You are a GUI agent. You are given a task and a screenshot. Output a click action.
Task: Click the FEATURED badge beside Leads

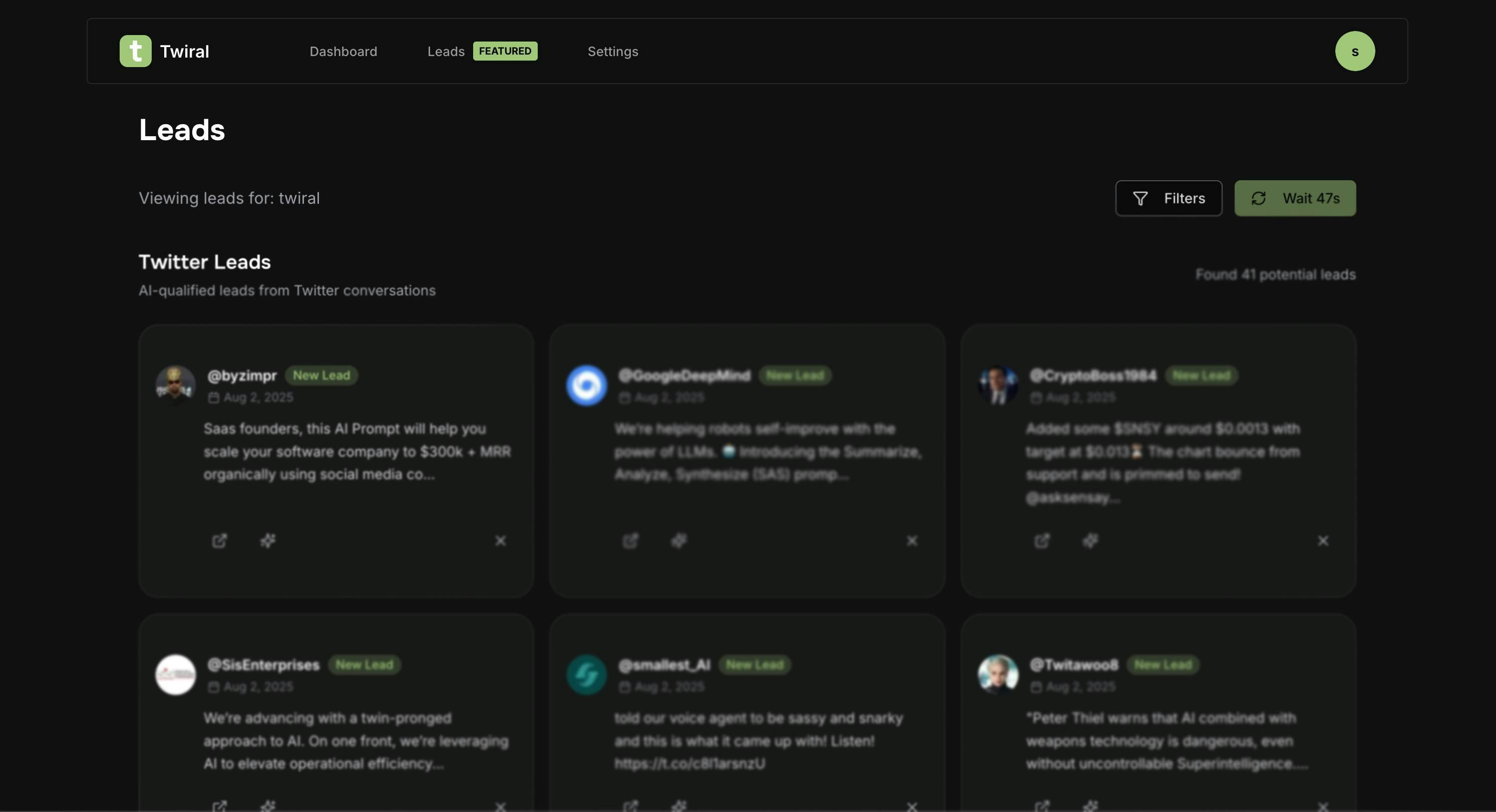coord(505,51)
